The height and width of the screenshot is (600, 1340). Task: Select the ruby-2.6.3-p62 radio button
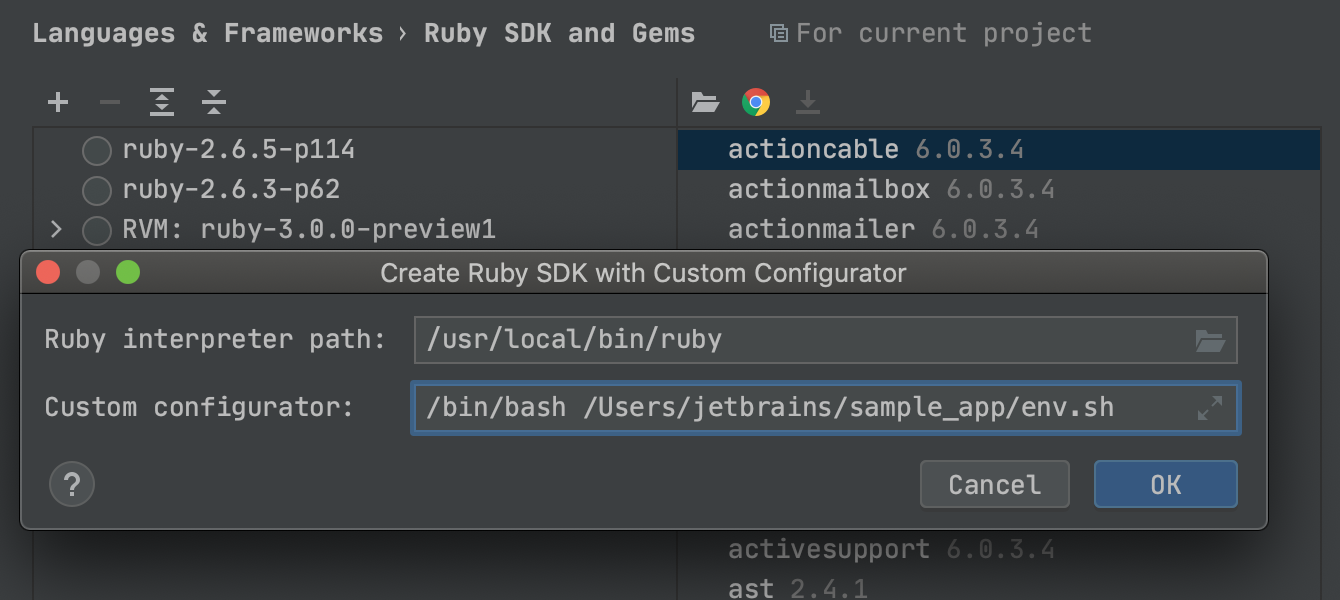97,190
